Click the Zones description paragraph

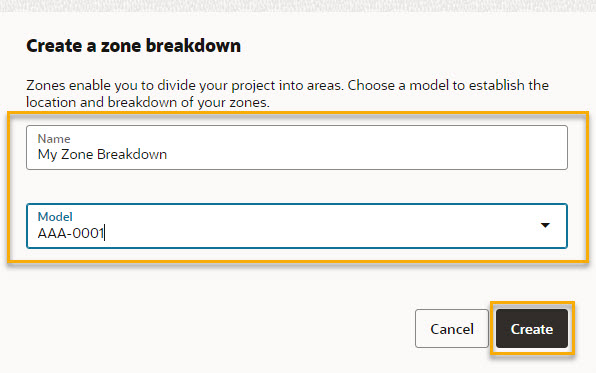[x=287, y=94]
